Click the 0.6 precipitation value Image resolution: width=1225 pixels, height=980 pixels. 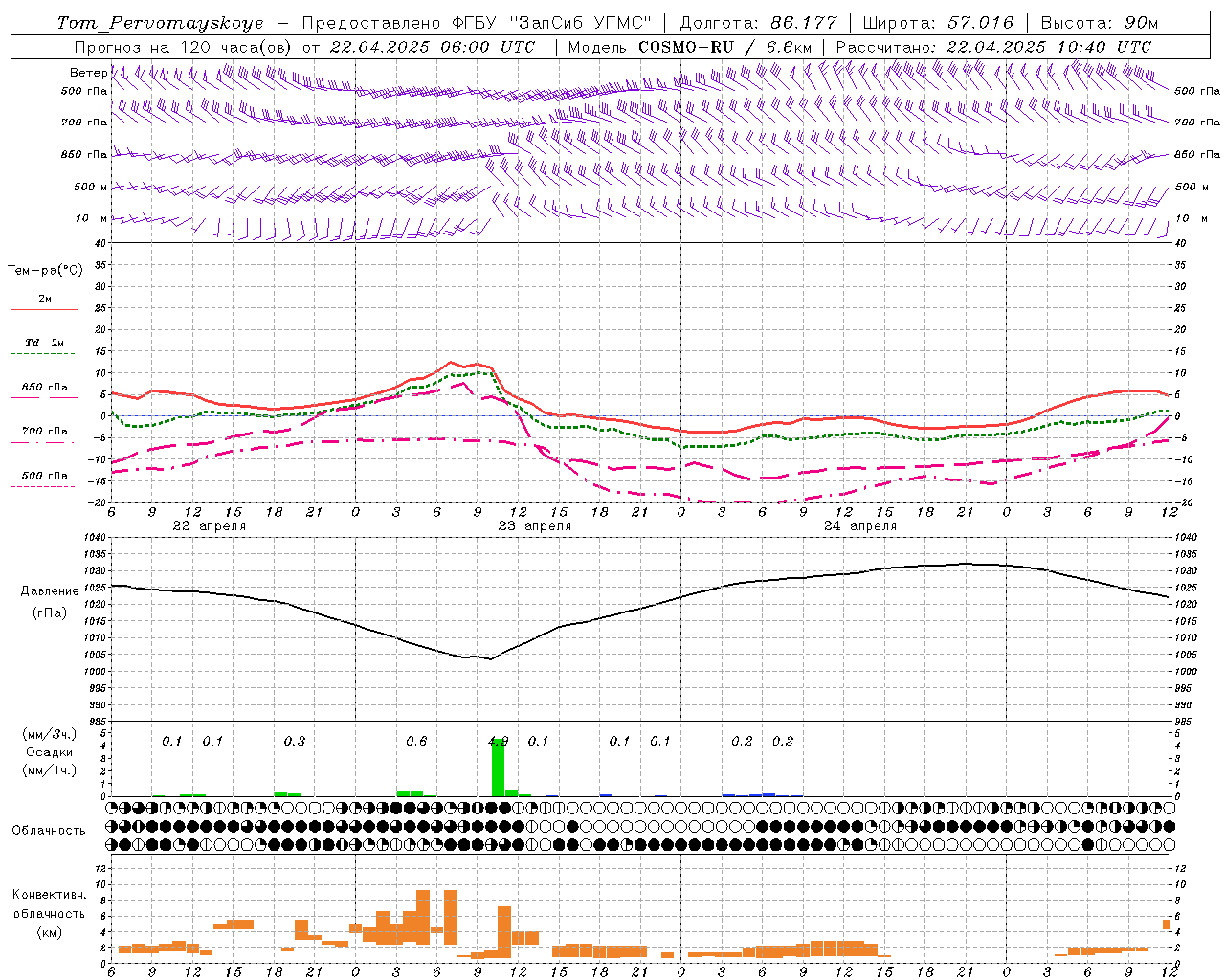[x=416, y=741]
